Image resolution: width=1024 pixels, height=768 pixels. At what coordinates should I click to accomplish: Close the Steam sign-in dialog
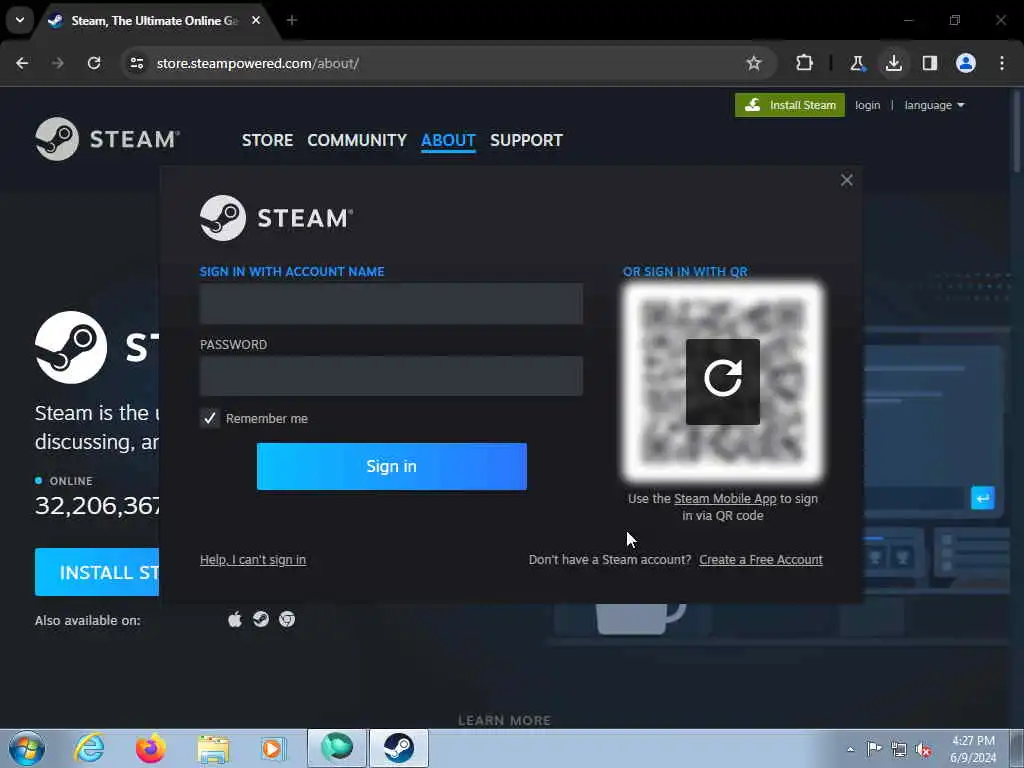coord(847,180)
